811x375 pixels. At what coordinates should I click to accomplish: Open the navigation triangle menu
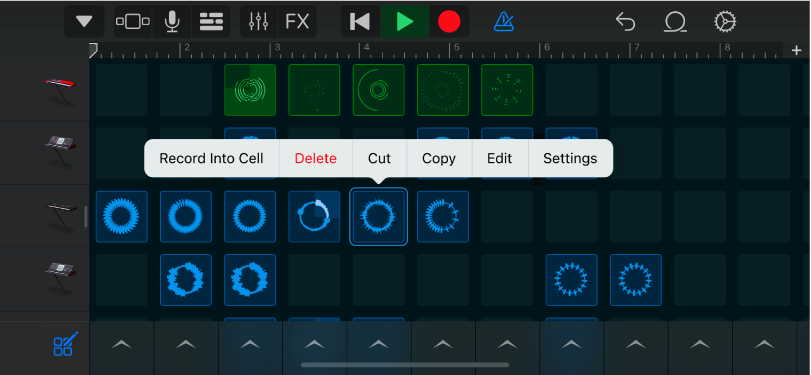point(84,22)
